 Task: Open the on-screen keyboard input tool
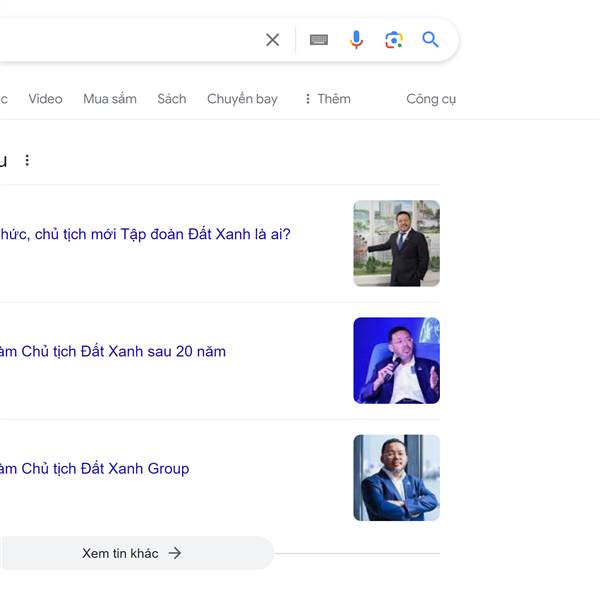319,39
